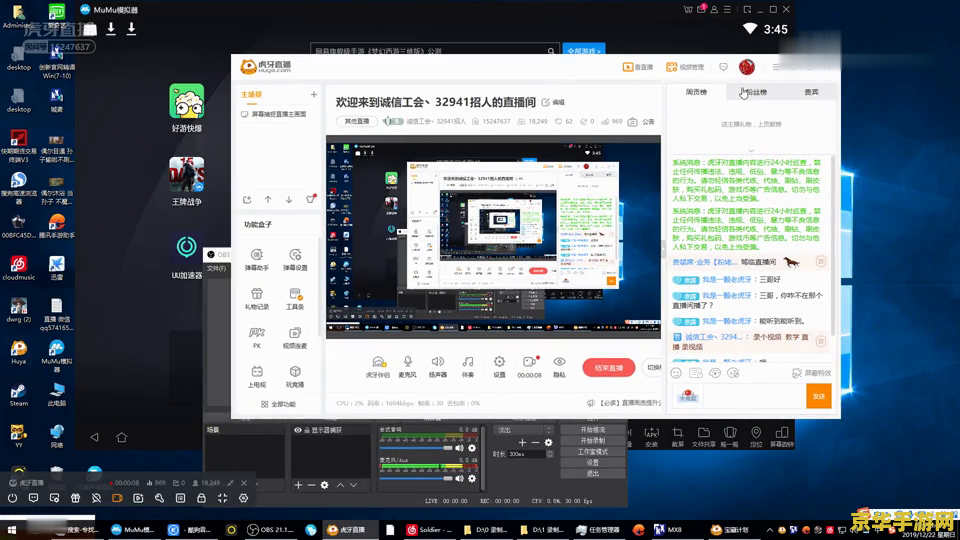
Task: Click 开始推流 in OBS controls
Action: 593,430
